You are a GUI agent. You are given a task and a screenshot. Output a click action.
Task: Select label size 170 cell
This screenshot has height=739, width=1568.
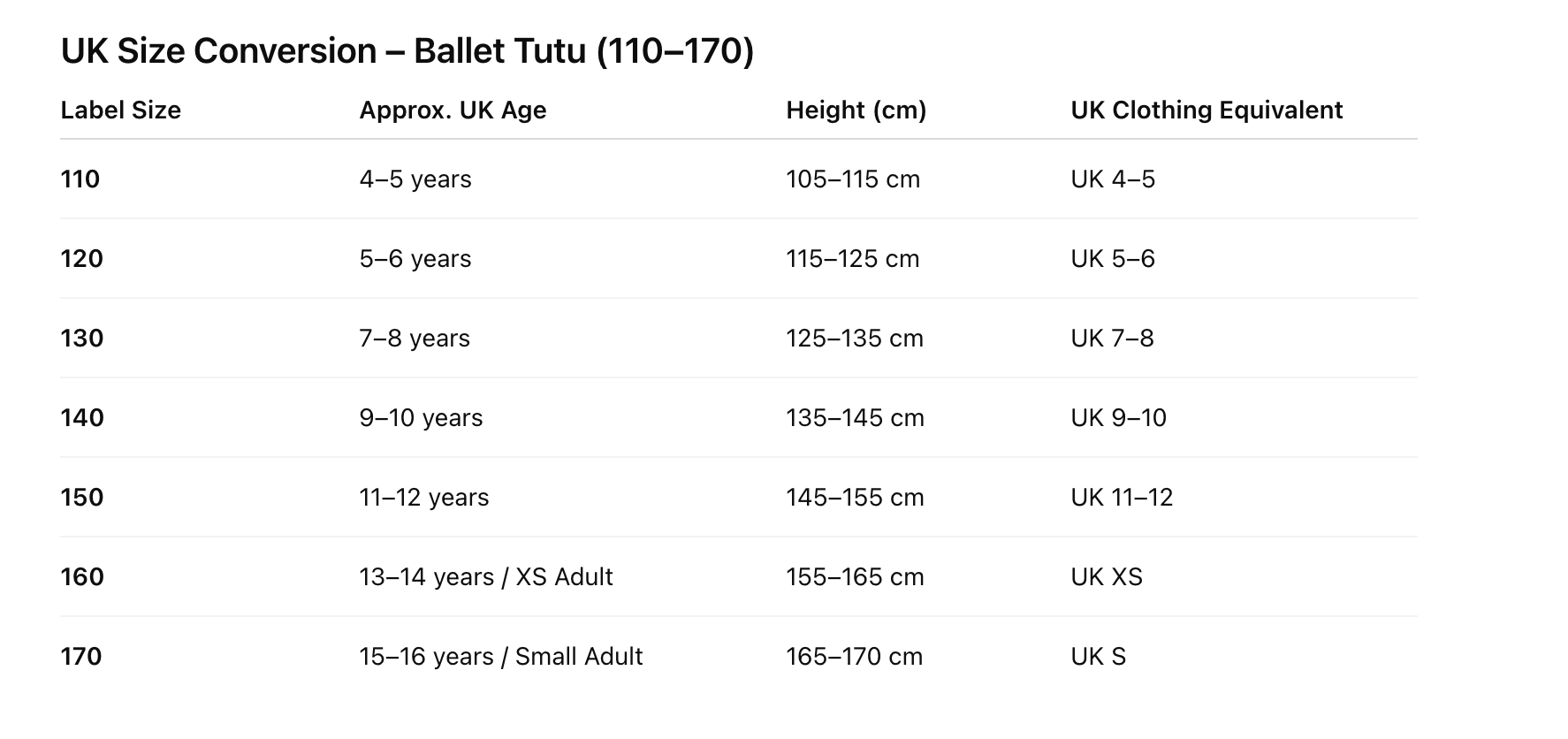81,657
